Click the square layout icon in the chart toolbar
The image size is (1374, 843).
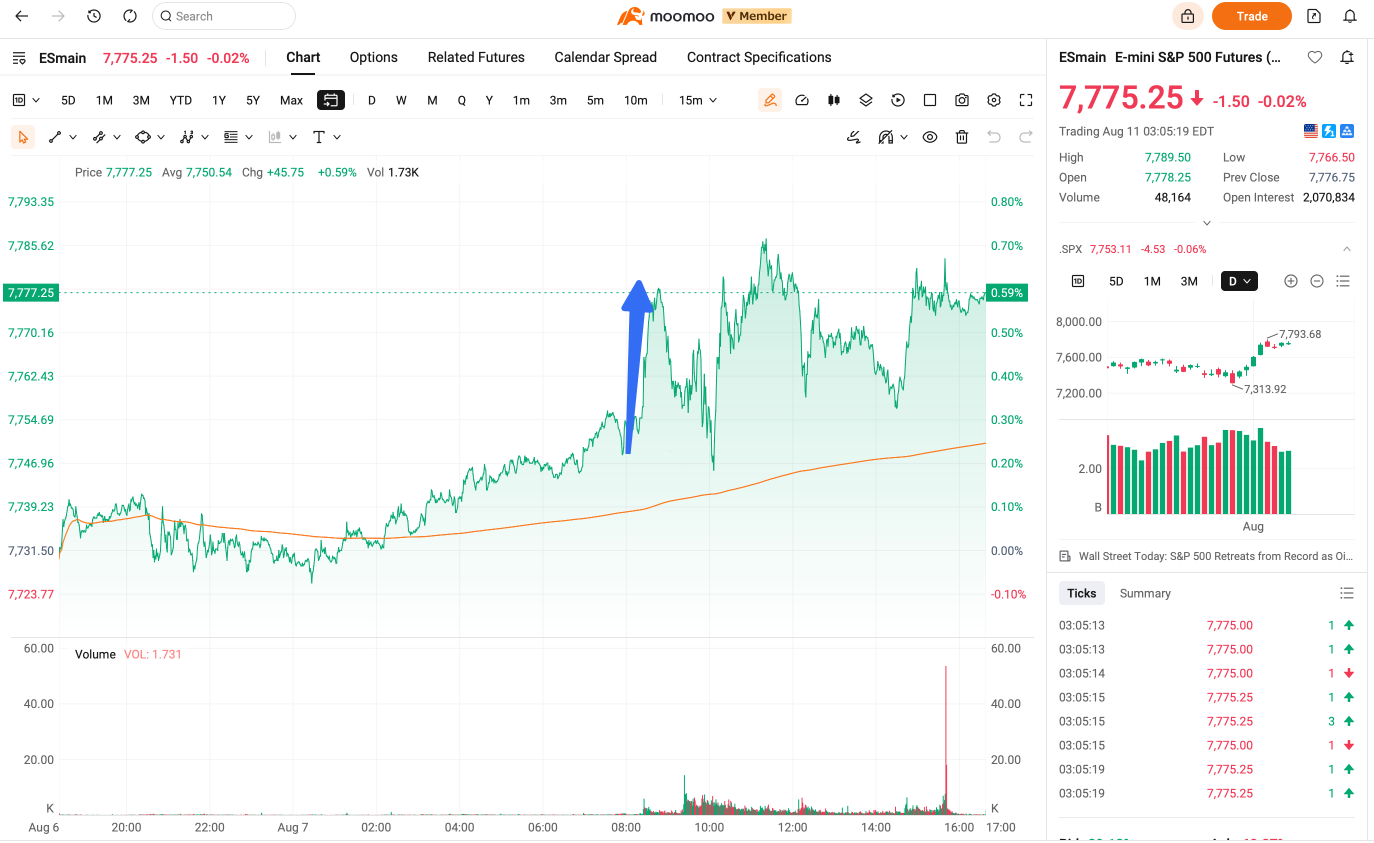(930, 100)
